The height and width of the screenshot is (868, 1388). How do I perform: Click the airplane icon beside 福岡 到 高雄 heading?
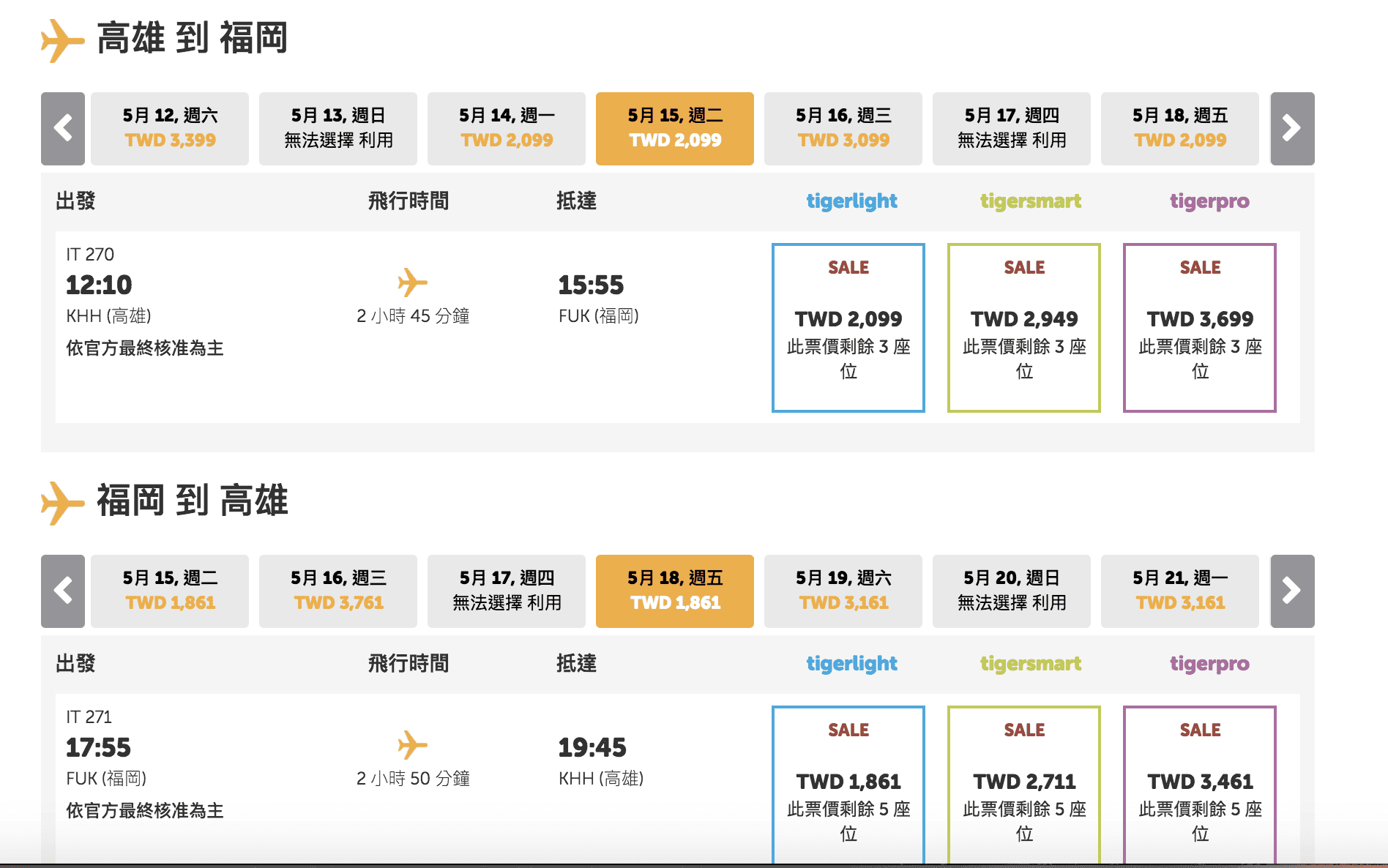[x=62, y=503]
